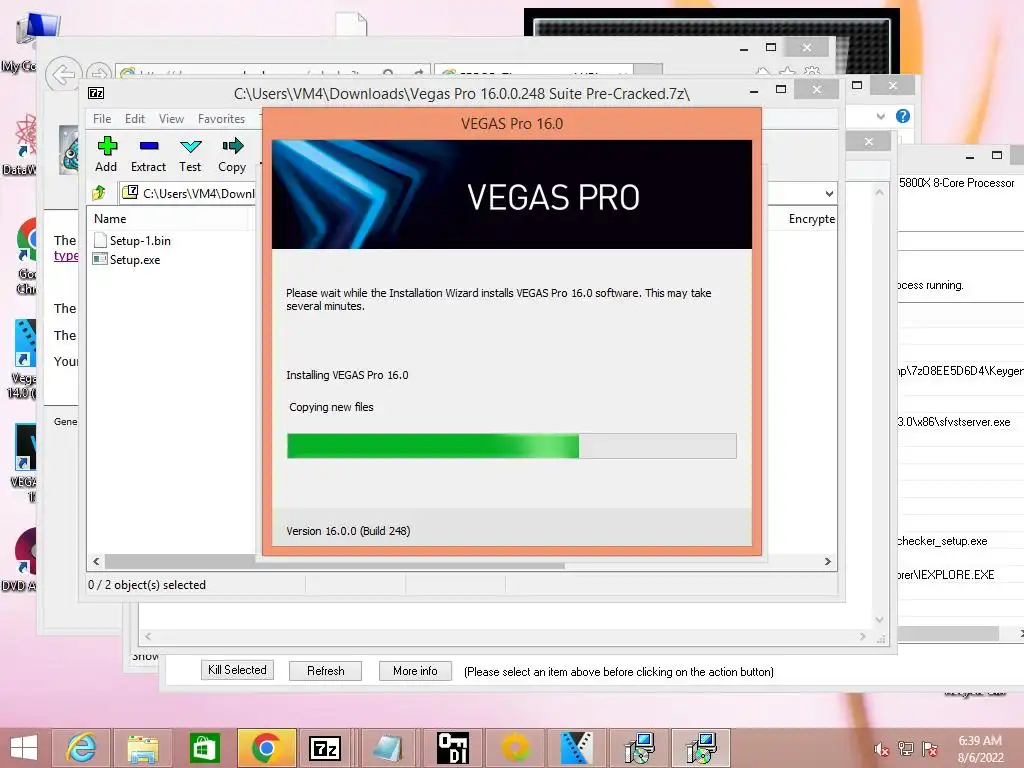
Task: Click the '0 / 2 object(s) selected' status text
Action: click(147, 585)
